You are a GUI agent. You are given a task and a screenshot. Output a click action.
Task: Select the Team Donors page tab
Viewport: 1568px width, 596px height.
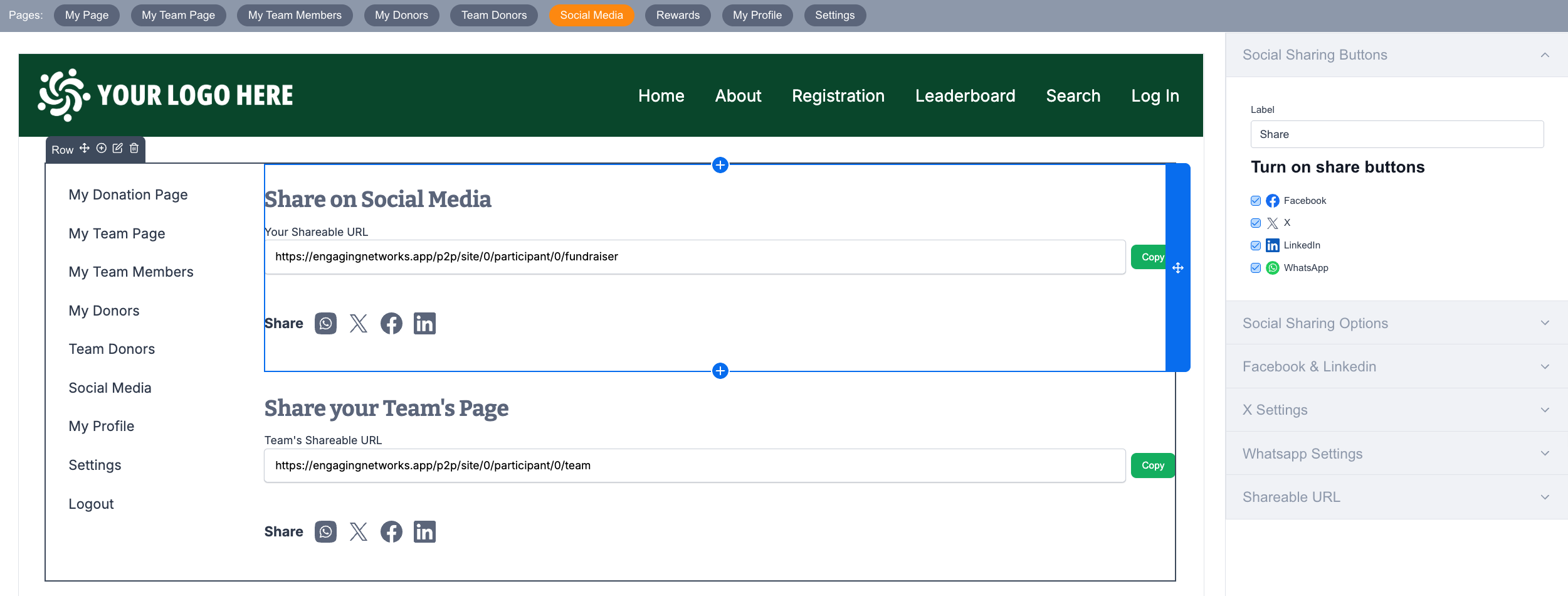[x=494, y=15]
